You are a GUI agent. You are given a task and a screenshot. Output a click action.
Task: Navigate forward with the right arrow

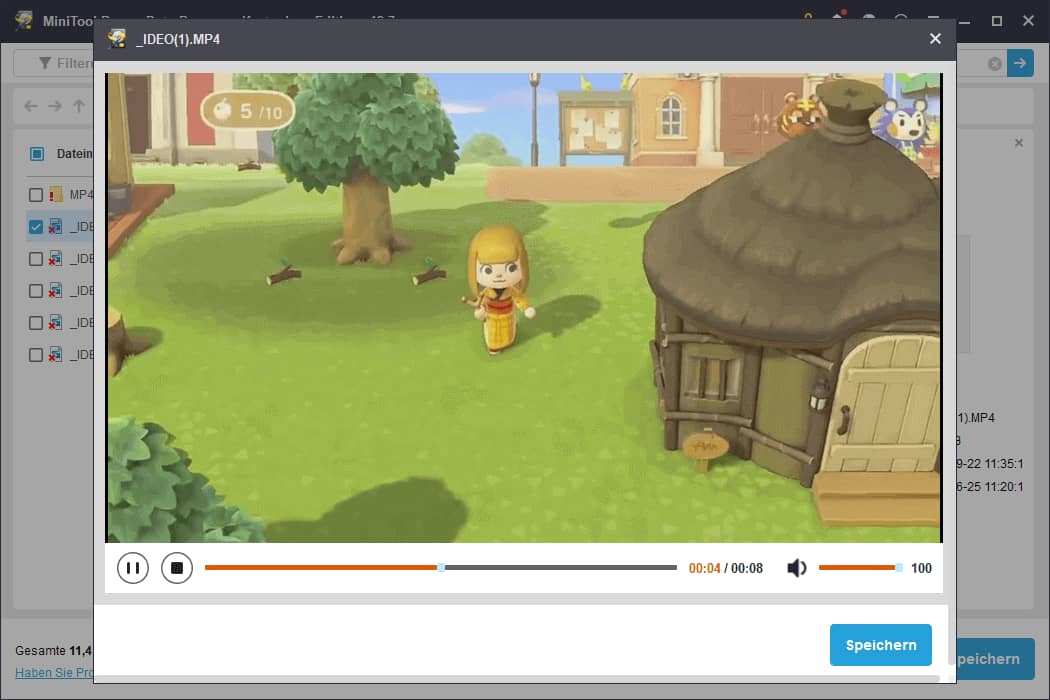pyautogui.click(x=55, y=106)
